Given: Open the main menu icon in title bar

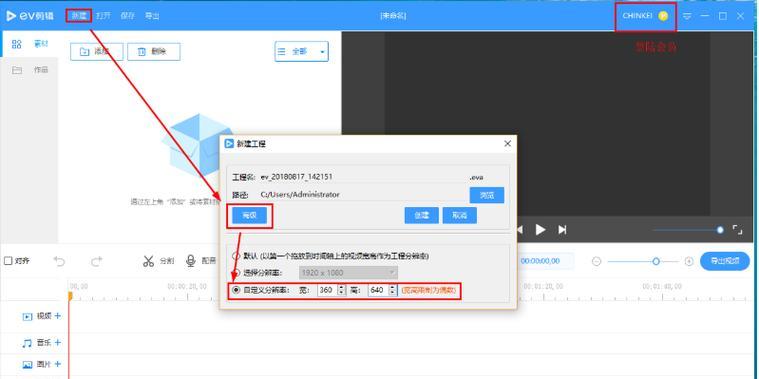Looking at the screenshot, I should tap(687, 16).
